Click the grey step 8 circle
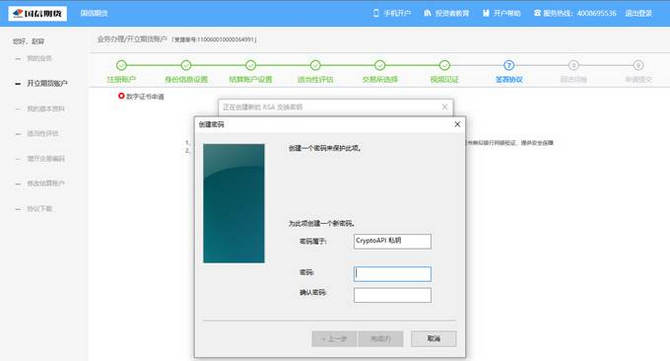This screenshot has width=670, height=361. (x=573, y=65)
